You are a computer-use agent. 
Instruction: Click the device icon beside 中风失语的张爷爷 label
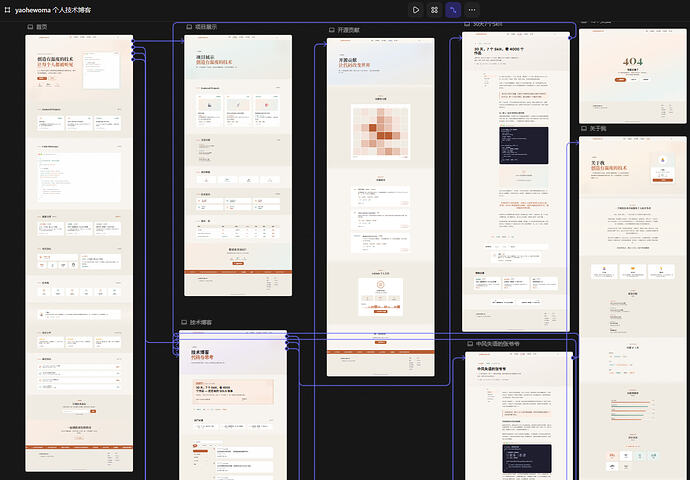pyautogui.click(x=470, y=344)
